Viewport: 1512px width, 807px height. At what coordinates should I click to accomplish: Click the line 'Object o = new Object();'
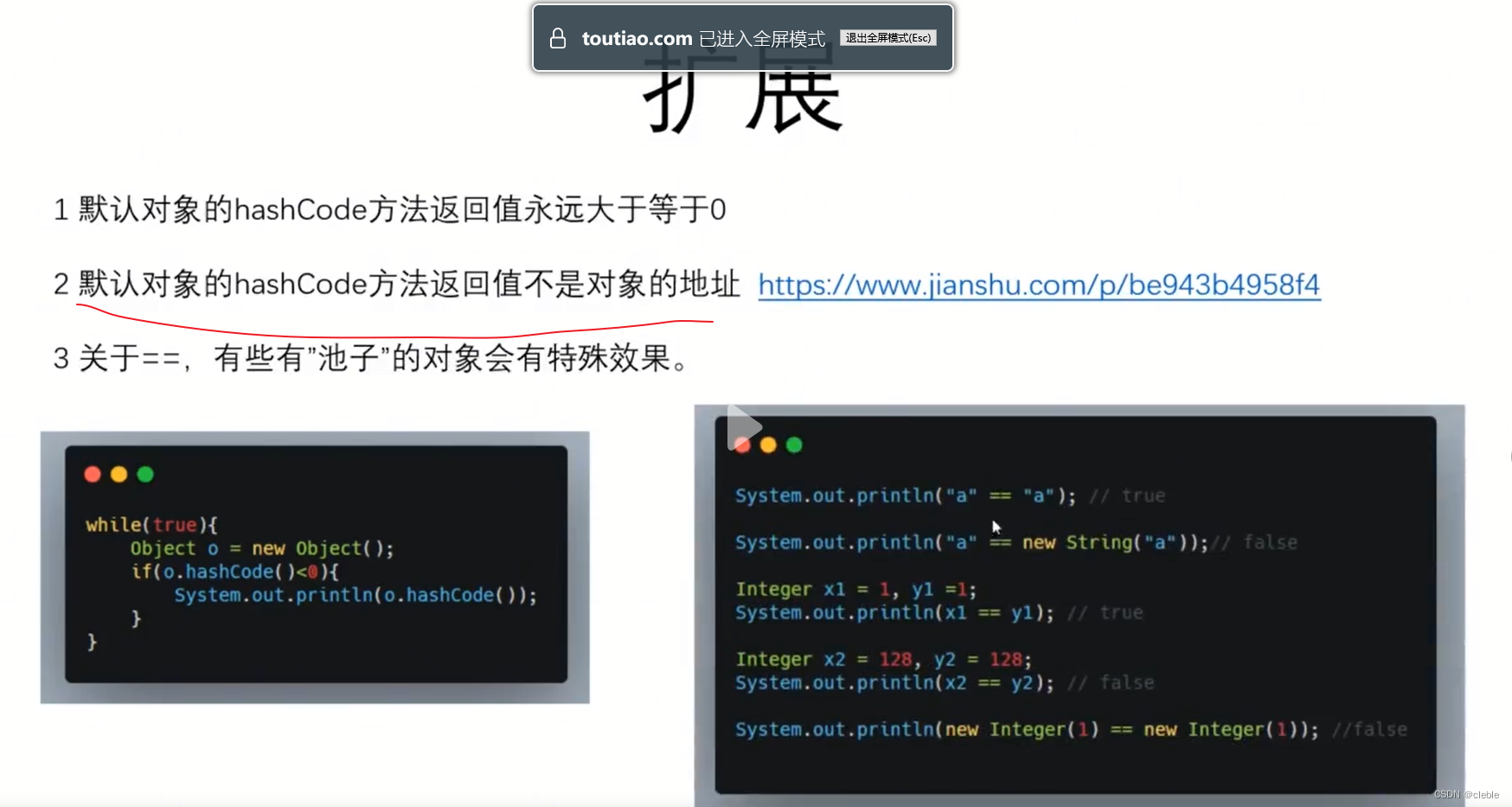(262, 548)
